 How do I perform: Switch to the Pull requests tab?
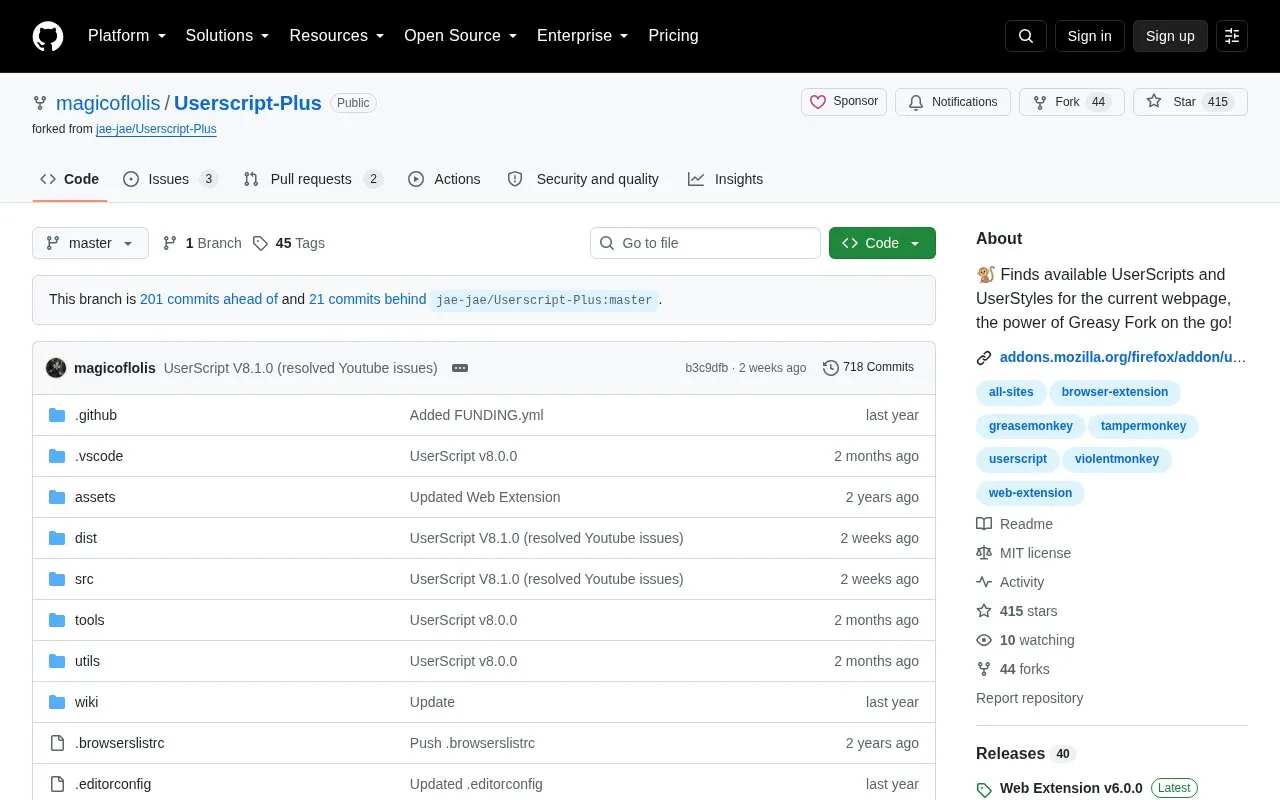(x=313, y=179)
